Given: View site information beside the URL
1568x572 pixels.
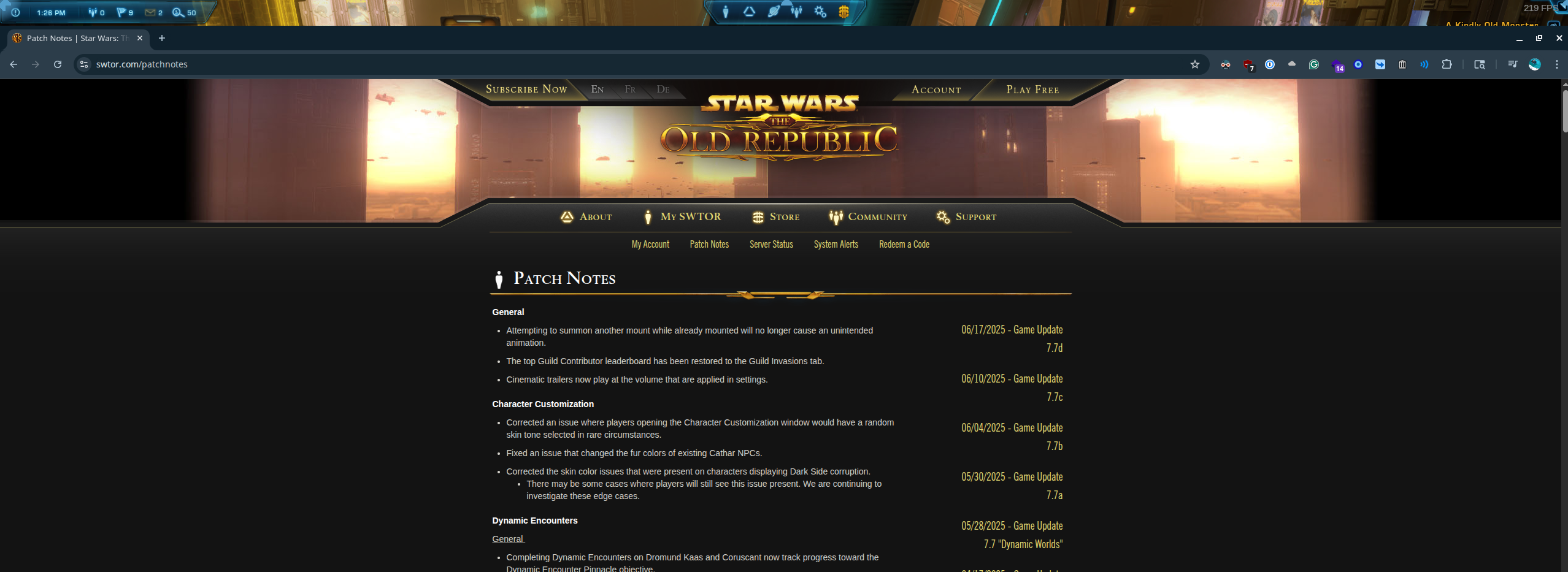Looking at the screenshot, I should click(84, 64).
